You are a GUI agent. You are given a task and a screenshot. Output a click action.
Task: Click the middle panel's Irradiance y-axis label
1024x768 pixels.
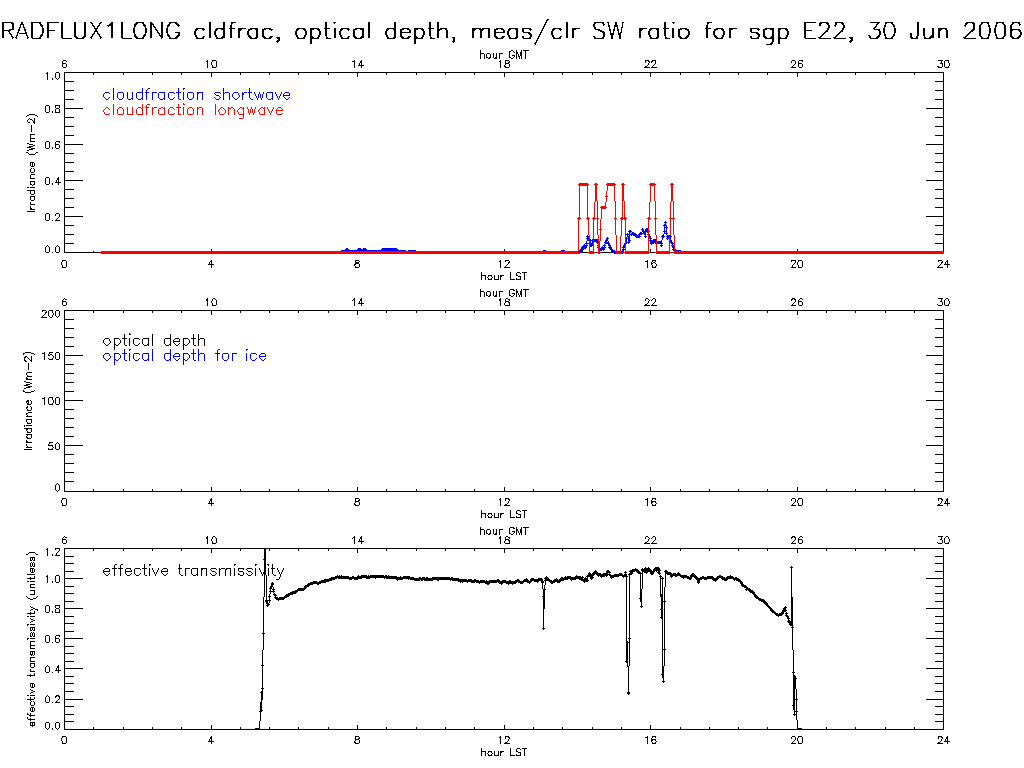pyautogui.click(x=29, y=400)
